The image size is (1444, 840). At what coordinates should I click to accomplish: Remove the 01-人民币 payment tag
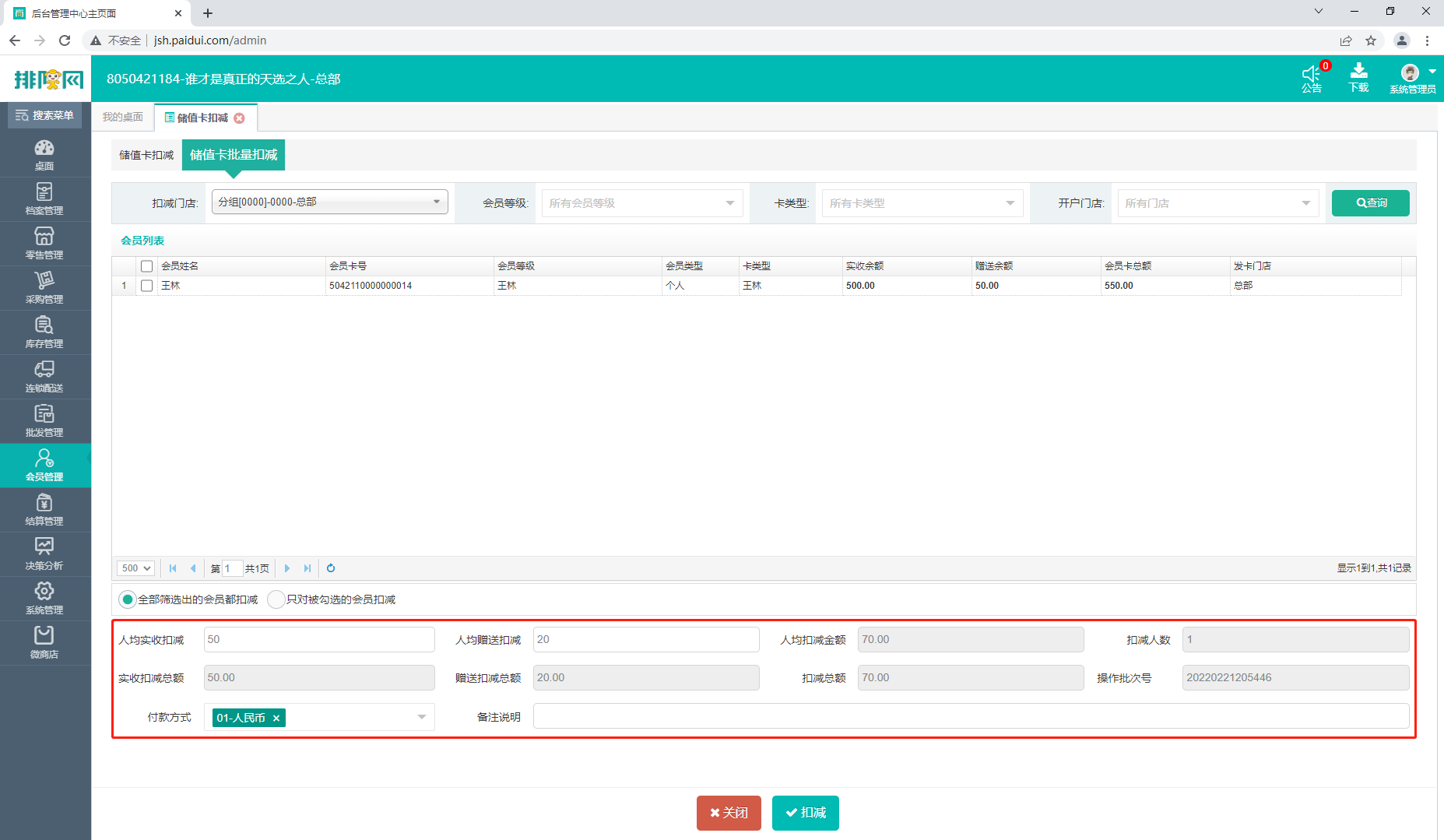(x=276, y=718)
